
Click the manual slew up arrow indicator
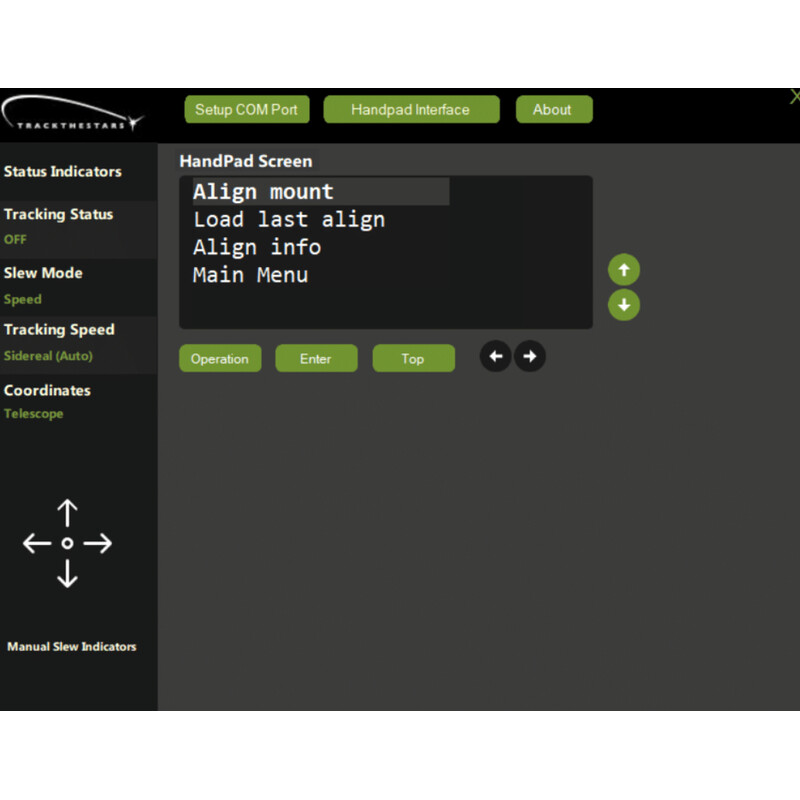67,514
